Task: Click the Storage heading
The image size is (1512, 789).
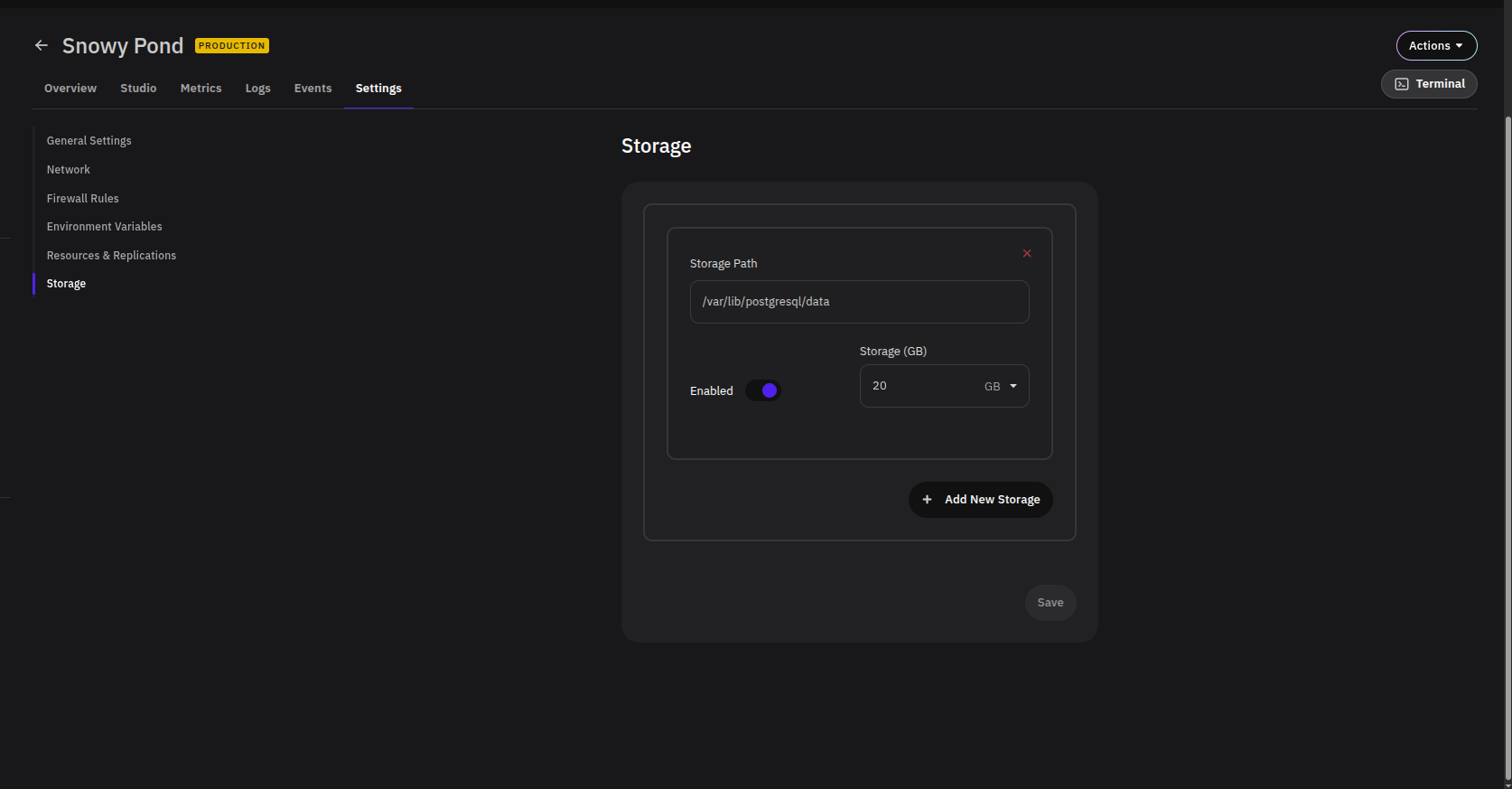Action: (657, 146)
